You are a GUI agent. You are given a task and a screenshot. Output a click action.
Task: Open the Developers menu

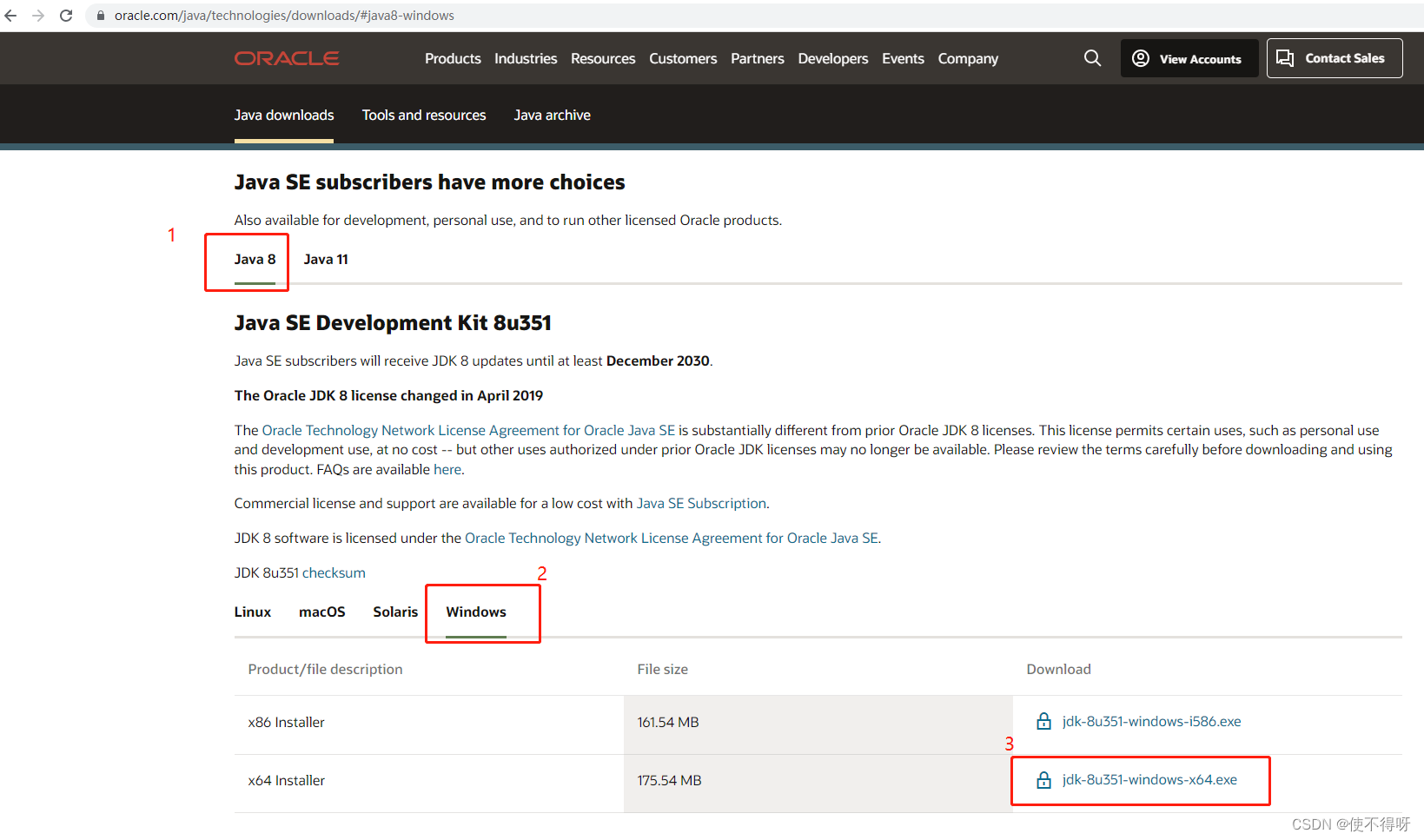click(833, 58)
